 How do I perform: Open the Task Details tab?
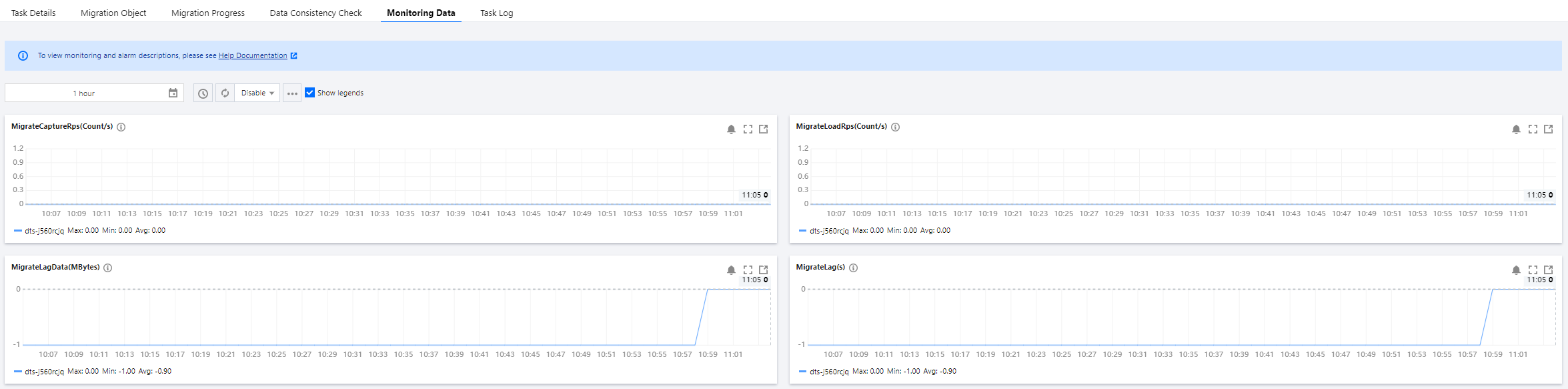33,13
